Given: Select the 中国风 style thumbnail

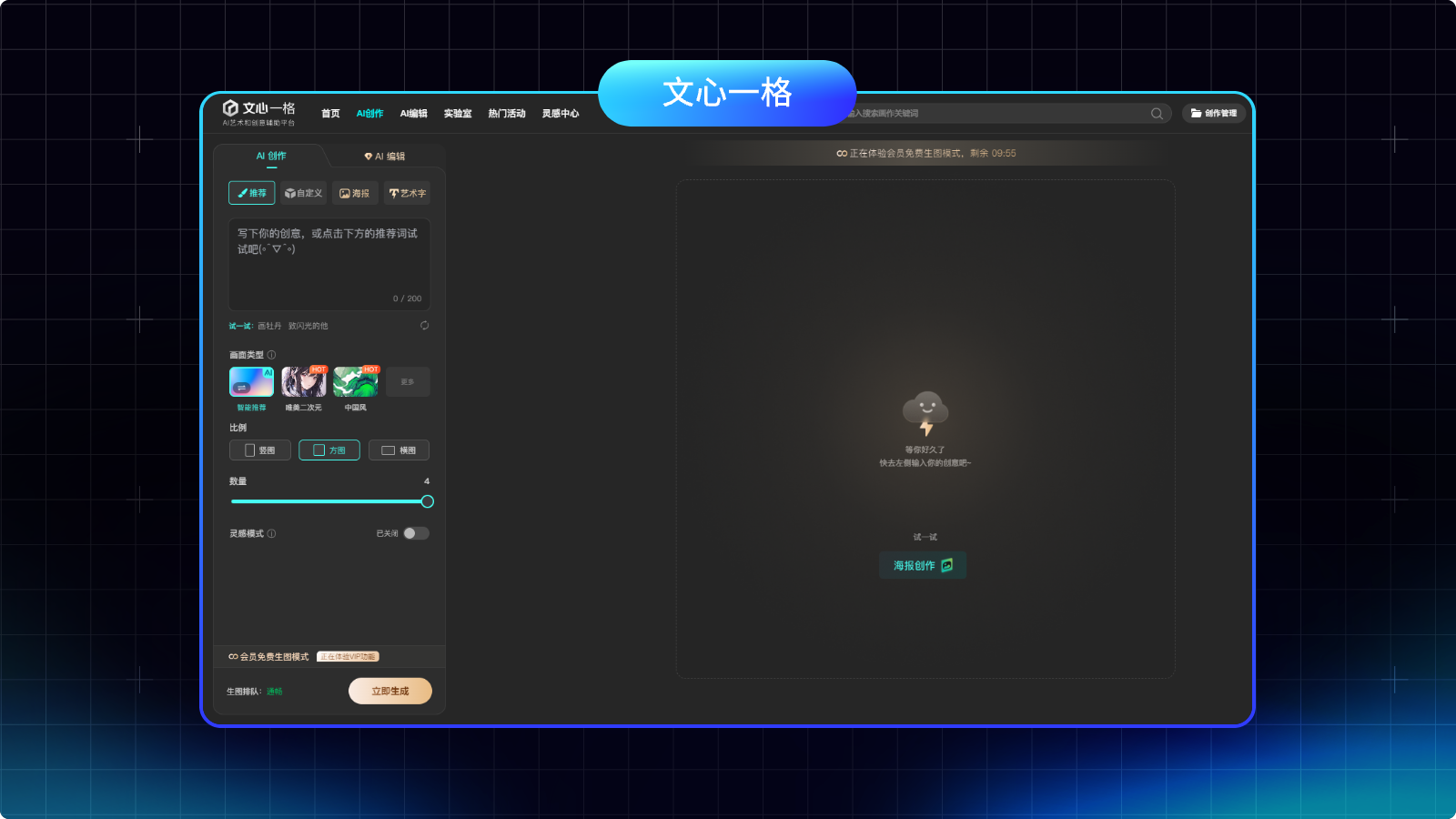Looking at the screenshot, I should click(x=356, y=382).
